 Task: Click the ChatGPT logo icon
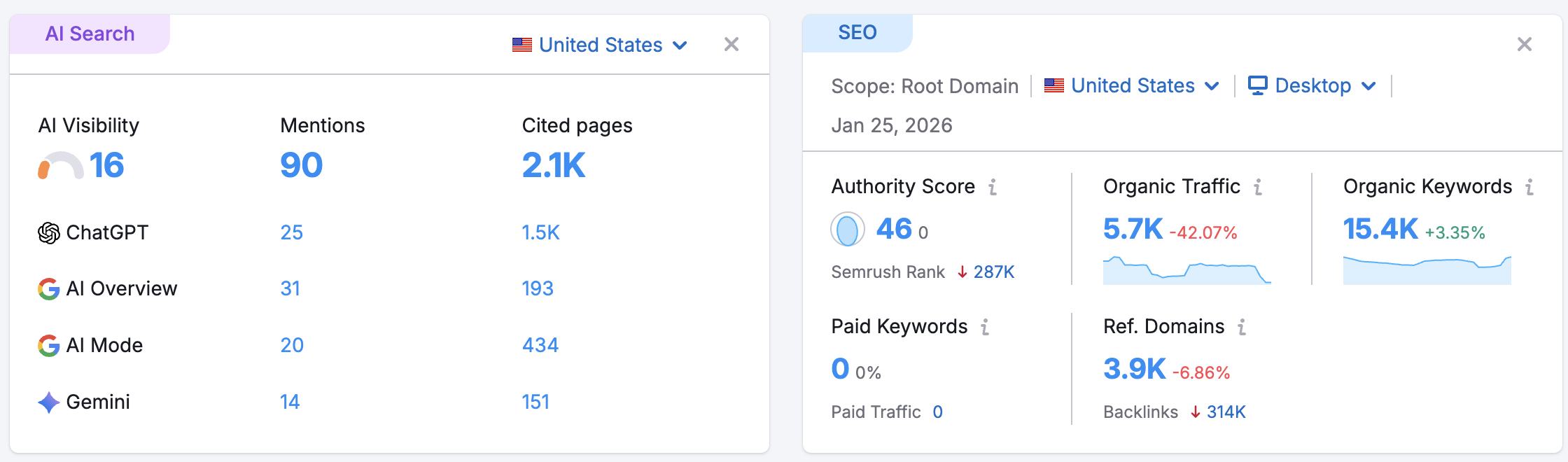coord(49,232)
